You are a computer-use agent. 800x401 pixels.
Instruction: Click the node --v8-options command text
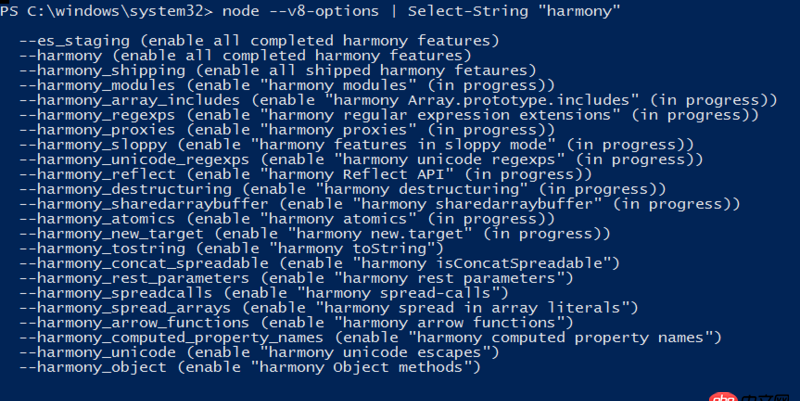pyautogui.click(x=301, y=11)
